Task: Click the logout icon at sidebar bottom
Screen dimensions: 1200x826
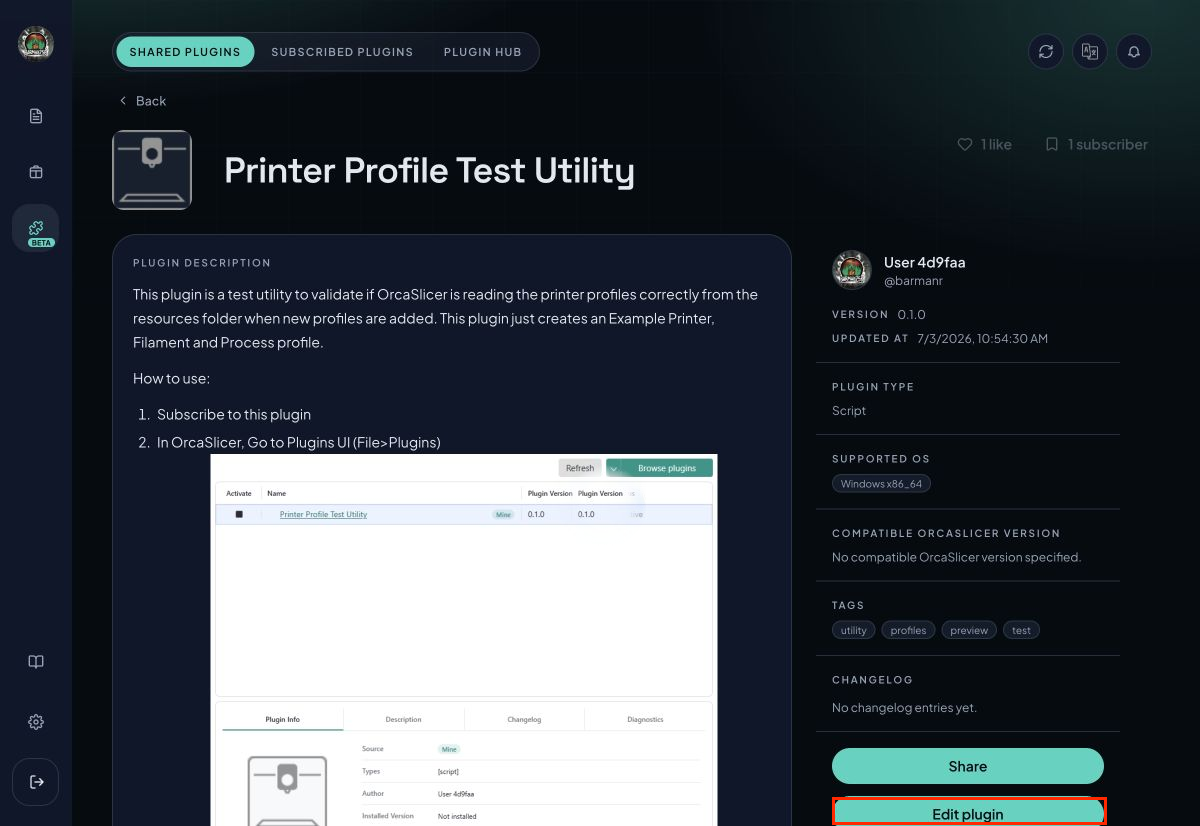Action: 36,782
